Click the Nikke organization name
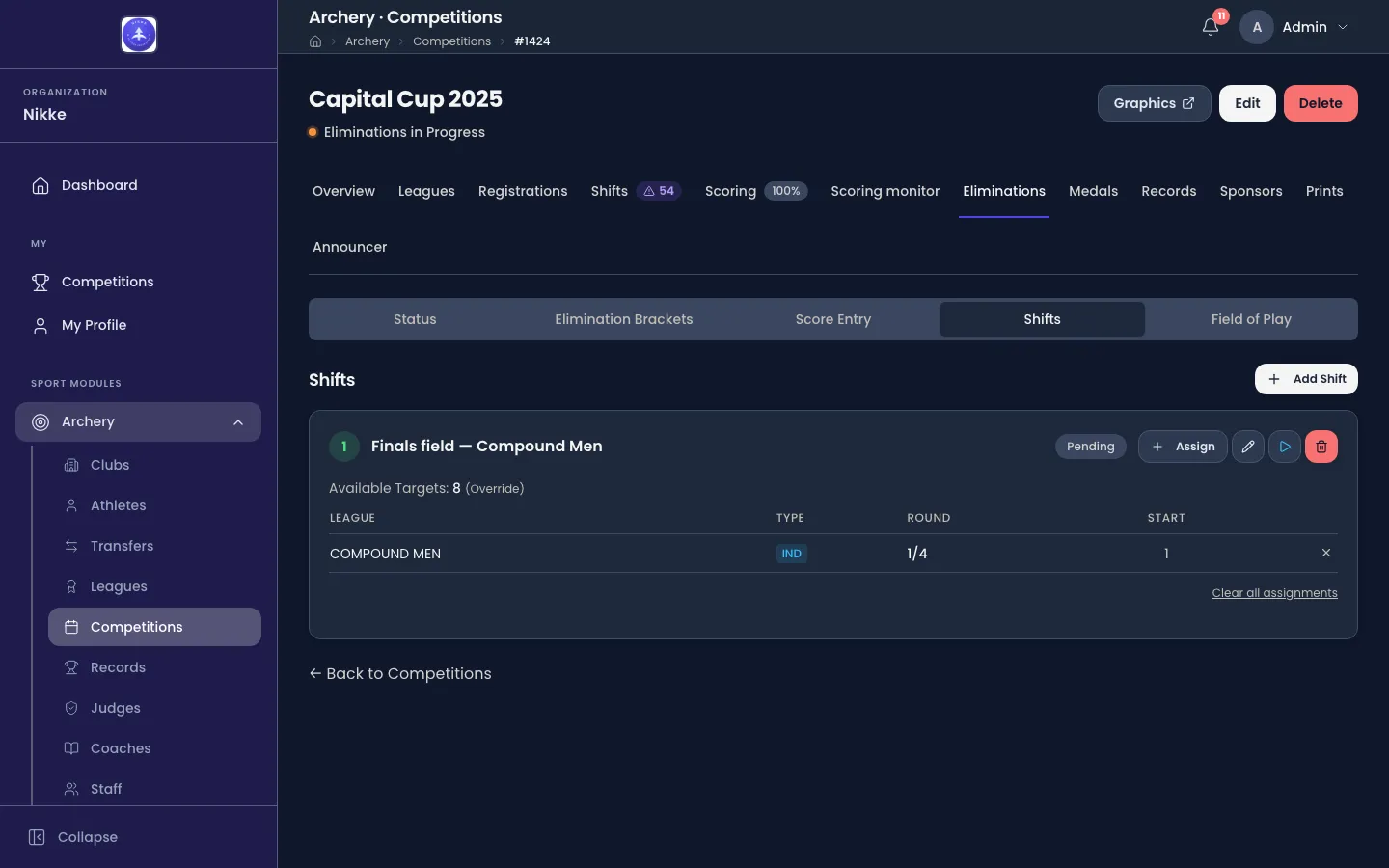Screen dimensions: 1389x868 [x=44, y=114]
